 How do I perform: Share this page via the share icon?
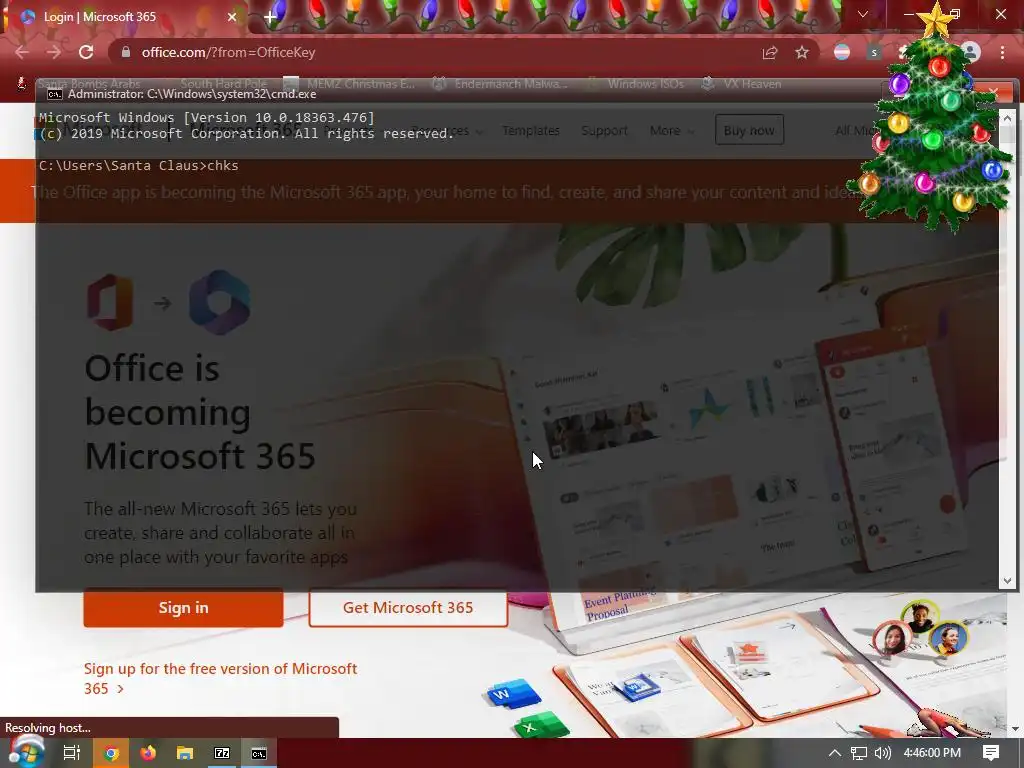pos(770,52)
